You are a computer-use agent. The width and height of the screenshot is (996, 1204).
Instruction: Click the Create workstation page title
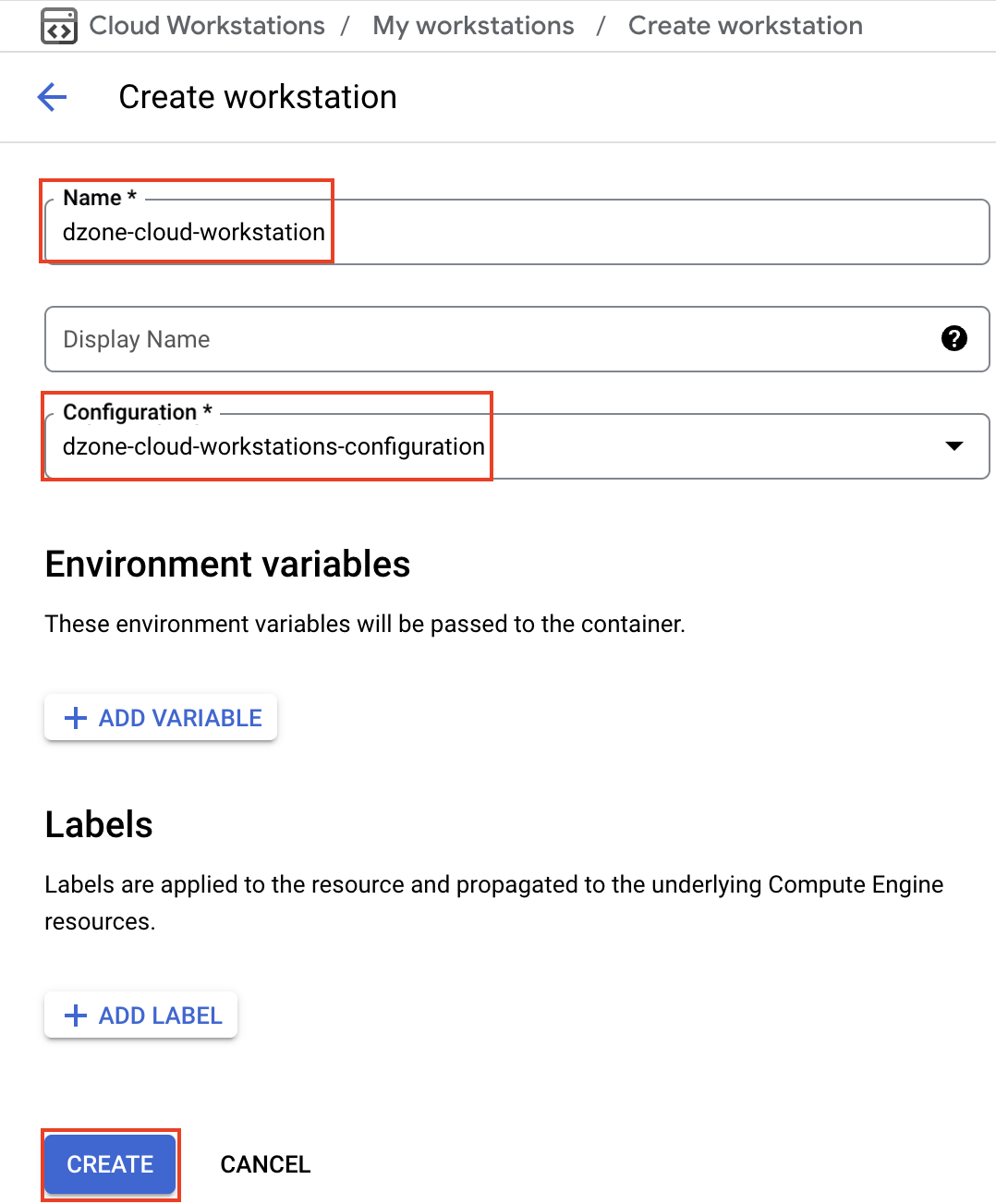(x=257, y=96)
